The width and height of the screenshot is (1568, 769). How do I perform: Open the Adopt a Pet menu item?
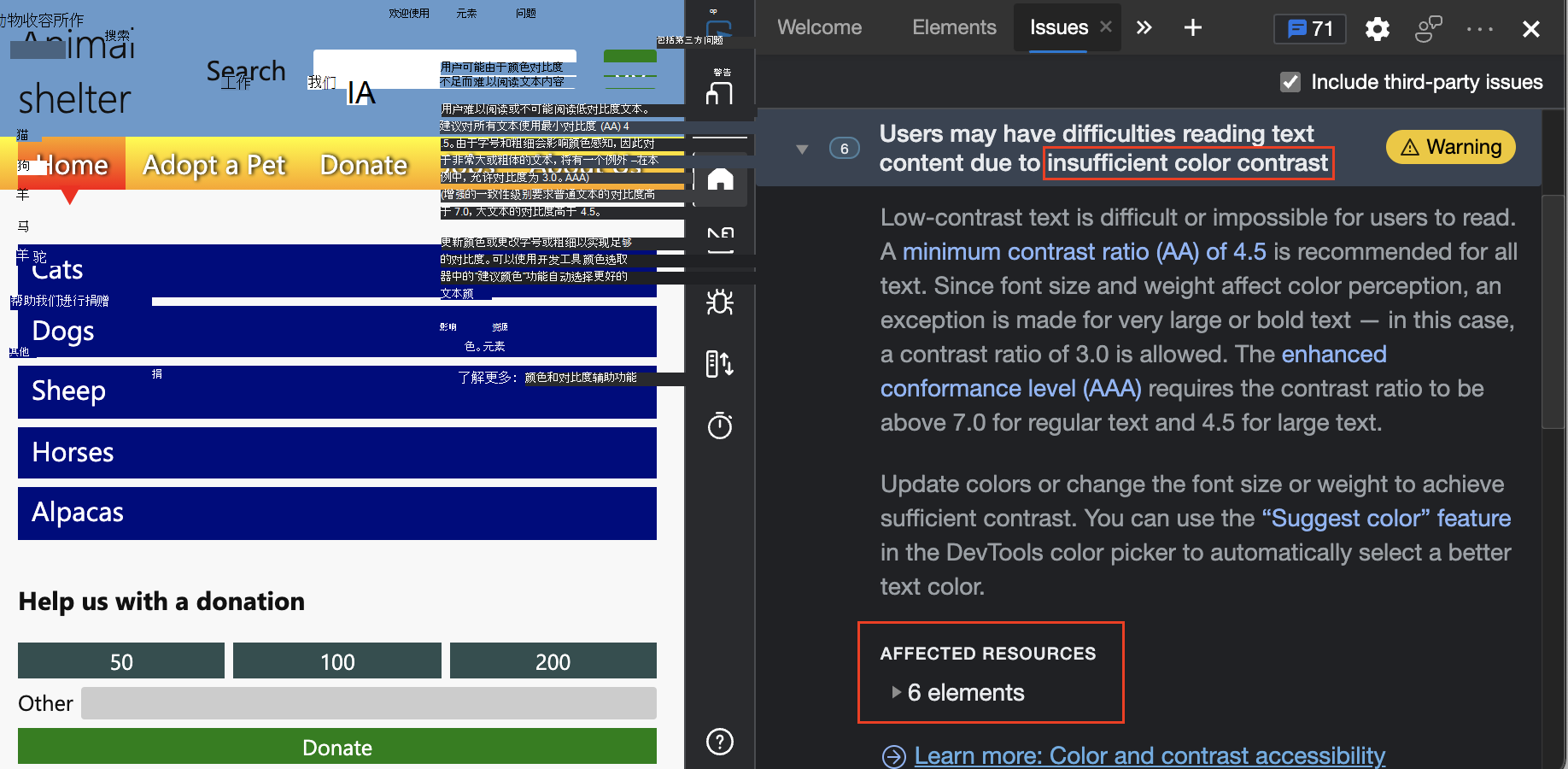(214, 164)
